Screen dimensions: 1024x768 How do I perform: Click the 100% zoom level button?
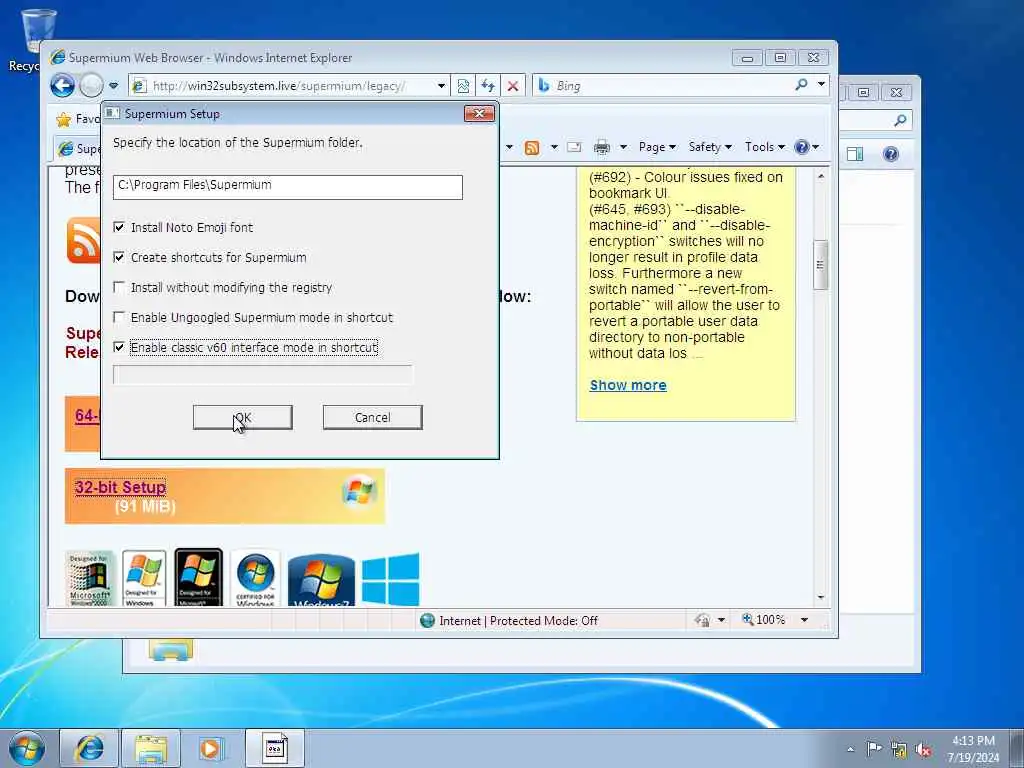(x=763, y=619)
